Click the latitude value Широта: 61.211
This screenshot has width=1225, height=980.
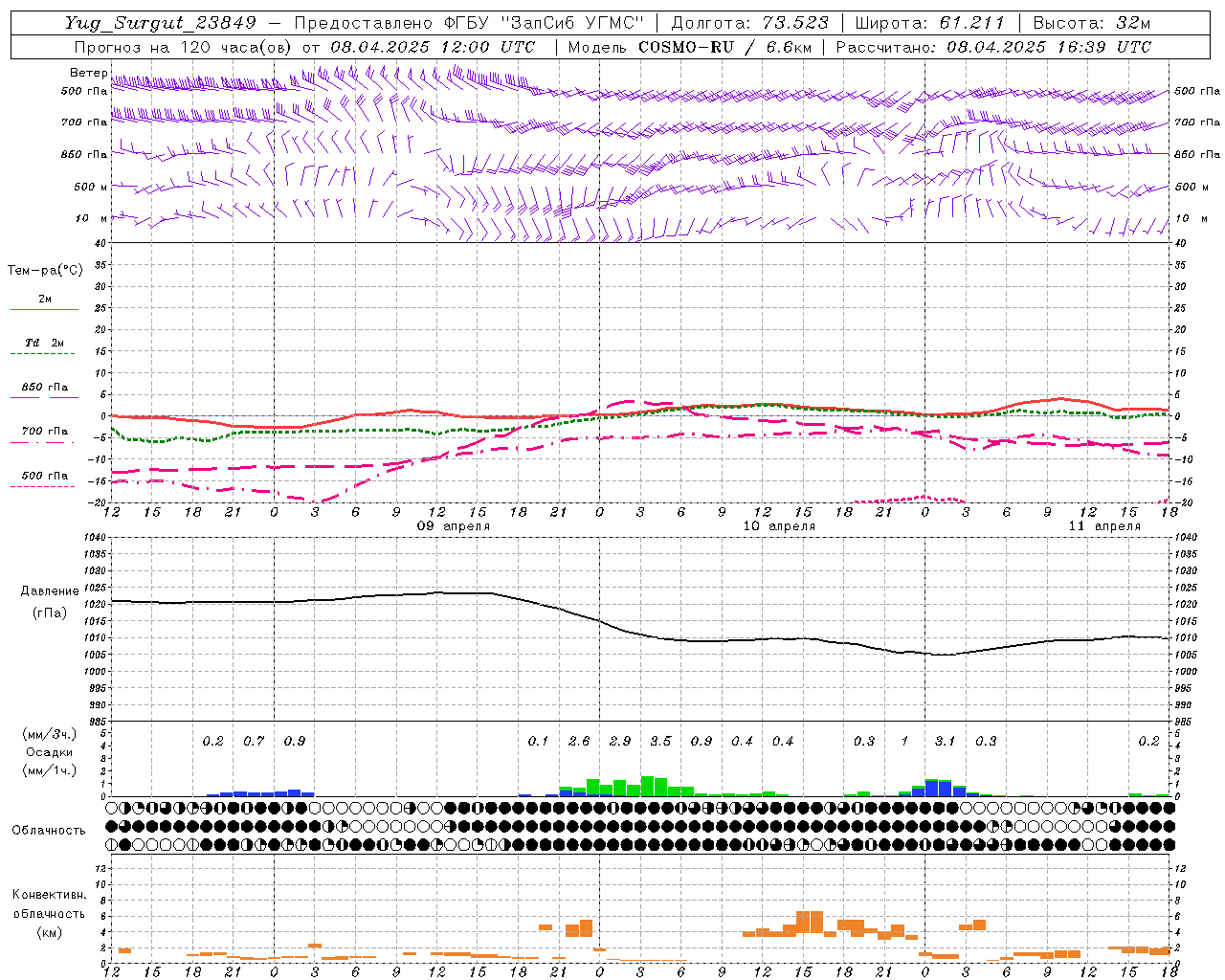[930, 23]
